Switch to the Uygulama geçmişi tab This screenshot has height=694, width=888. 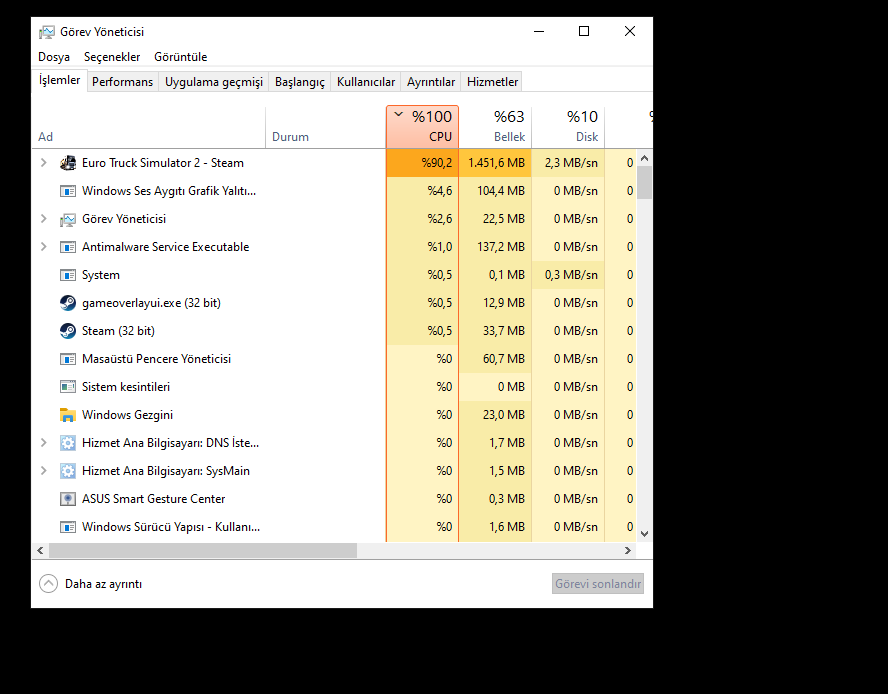point(214,82)
